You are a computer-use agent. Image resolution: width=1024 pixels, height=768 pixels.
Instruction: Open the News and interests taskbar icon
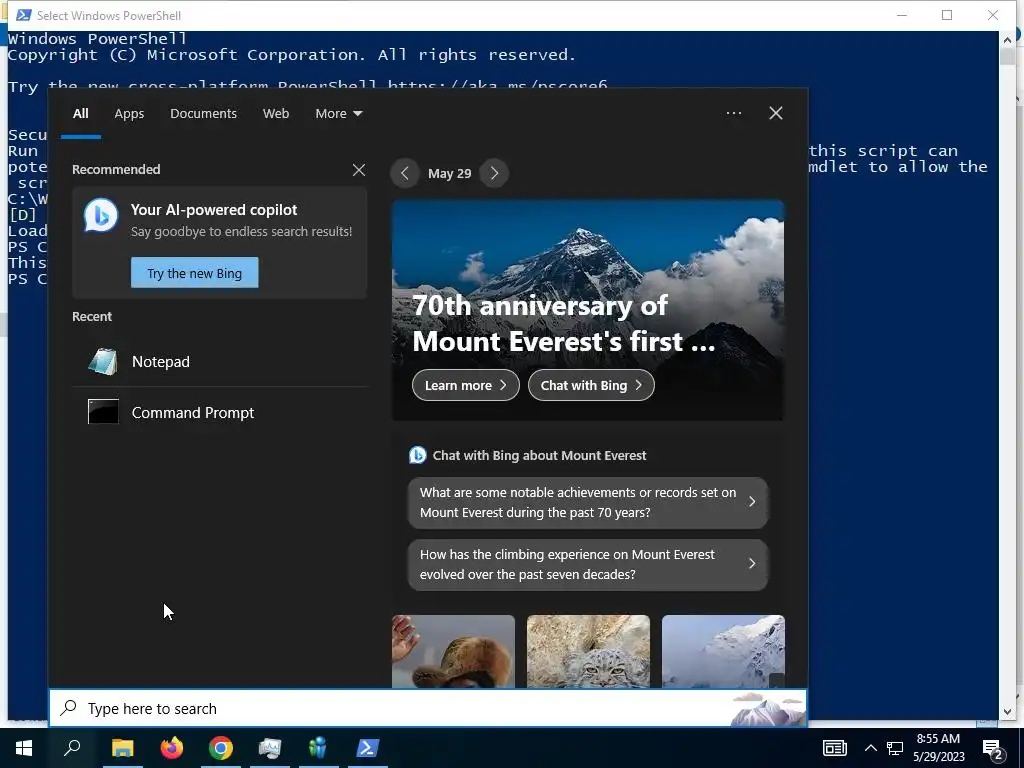click(x=835, y=748)
